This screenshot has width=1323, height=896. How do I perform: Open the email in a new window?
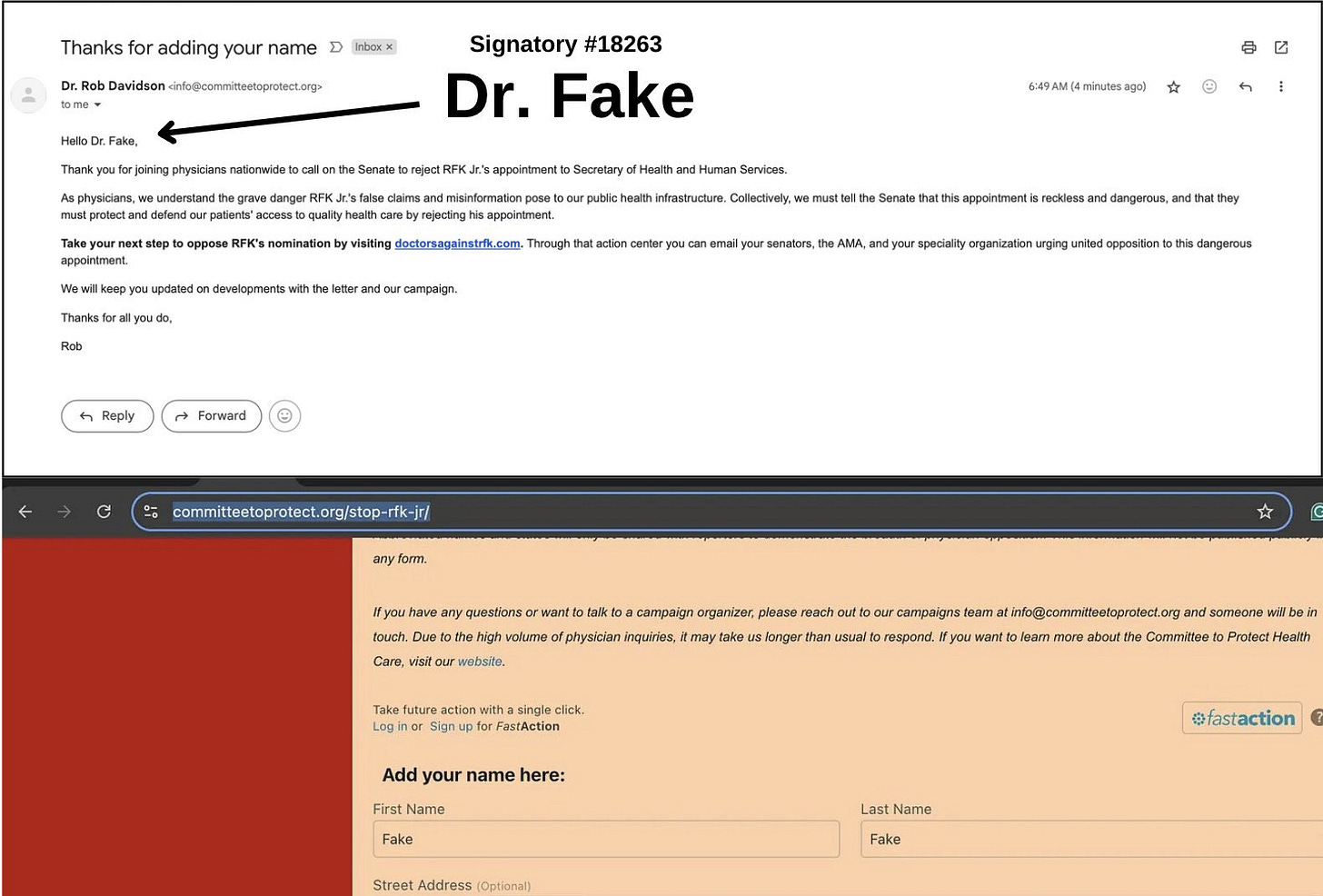pos(1281,47)
